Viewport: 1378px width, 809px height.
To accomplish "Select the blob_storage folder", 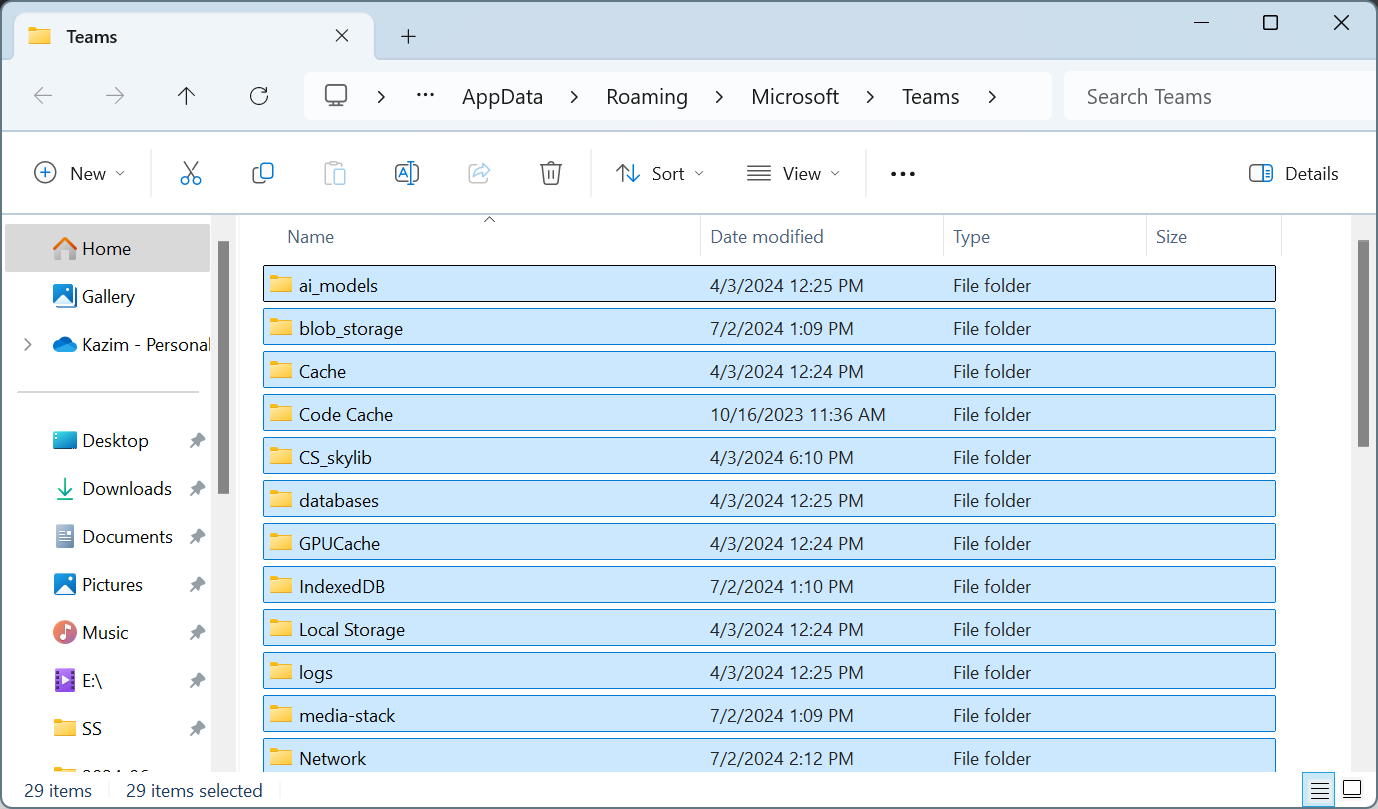I will 769,328.
